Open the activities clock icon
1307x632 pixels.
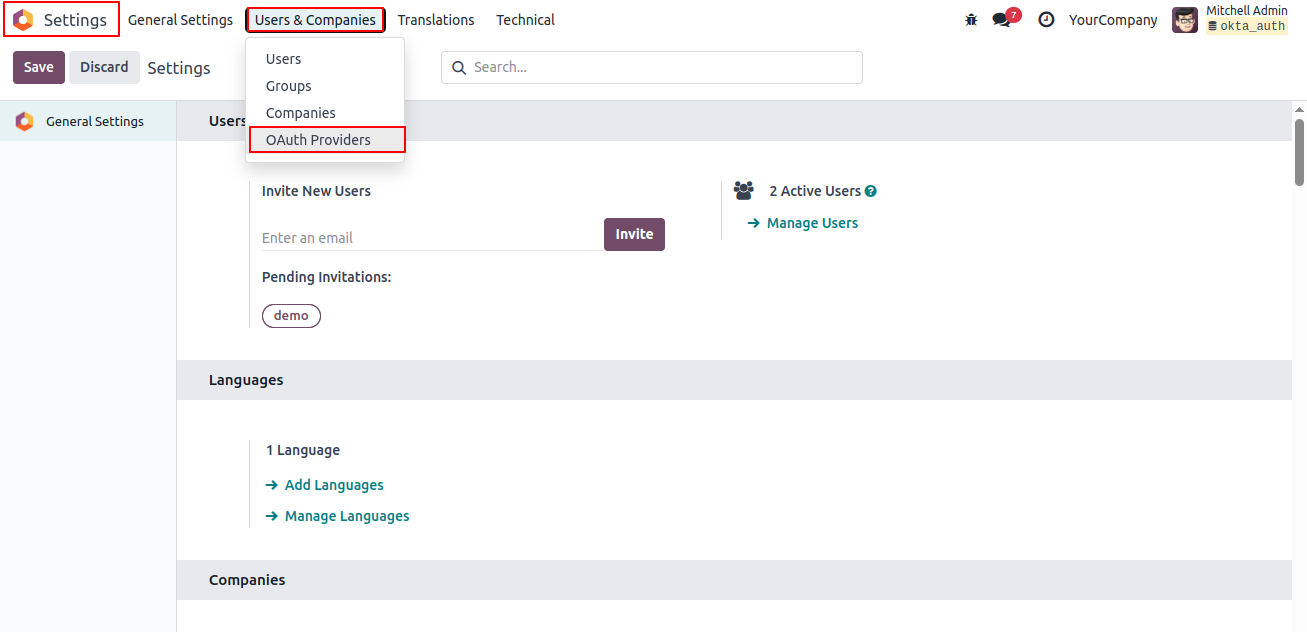coord(1046,19)
